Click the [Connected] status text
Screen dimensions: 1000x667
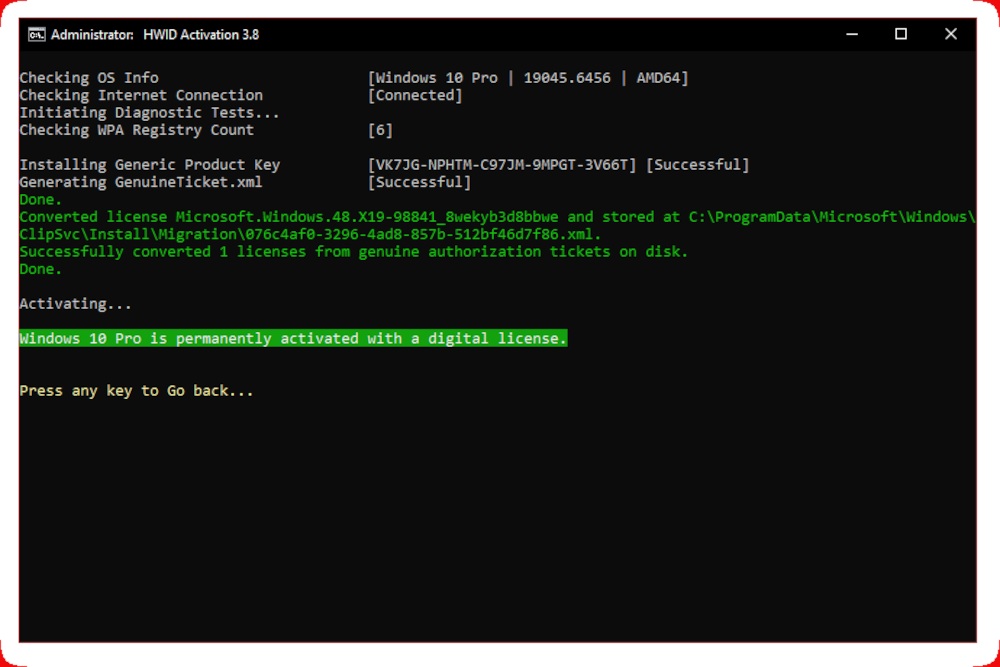pos(415,96)
